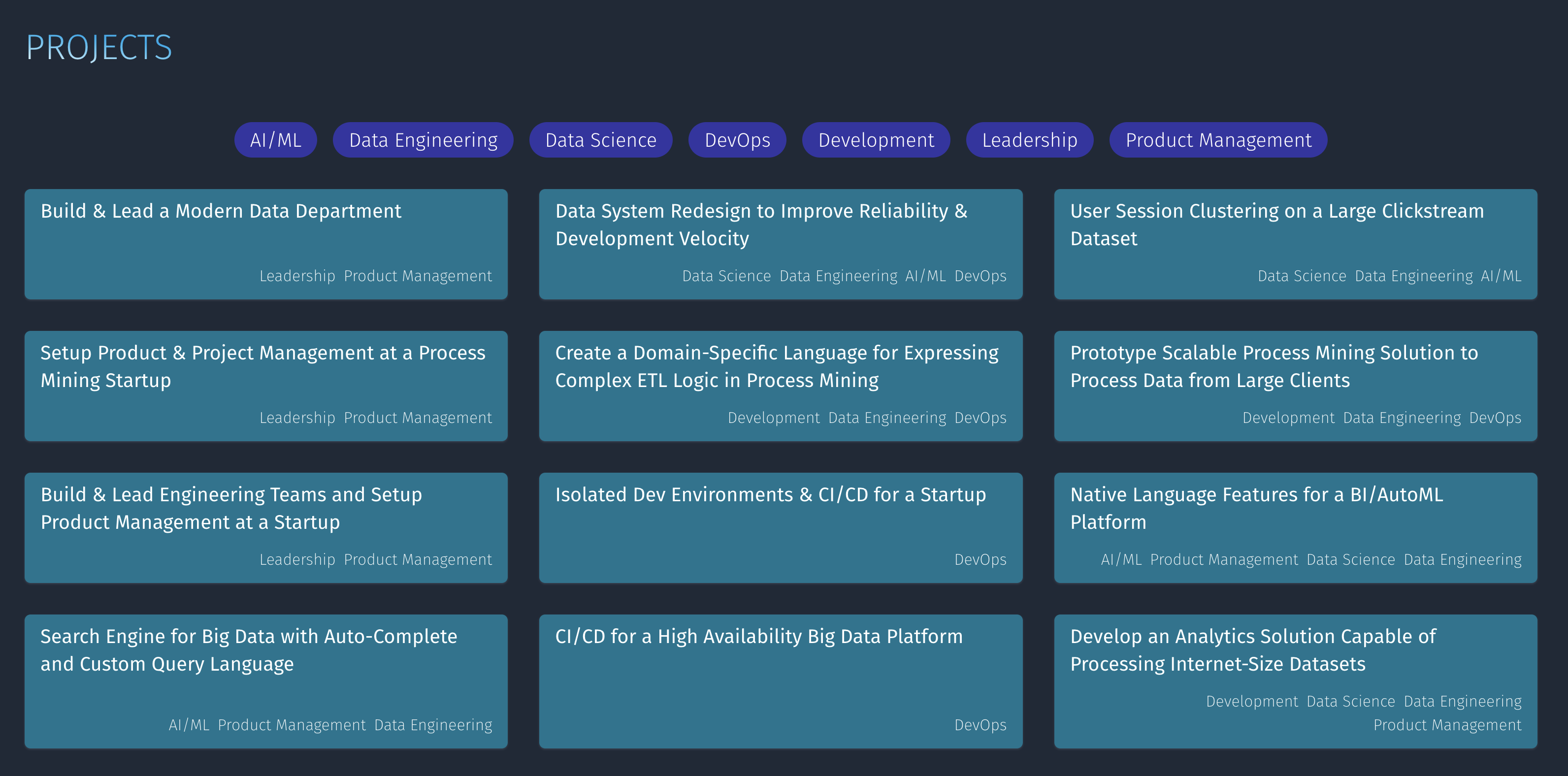Open the Setup Product & Project Management project
This screenshot has height=776, width=1568.
[x=265, y=386]
